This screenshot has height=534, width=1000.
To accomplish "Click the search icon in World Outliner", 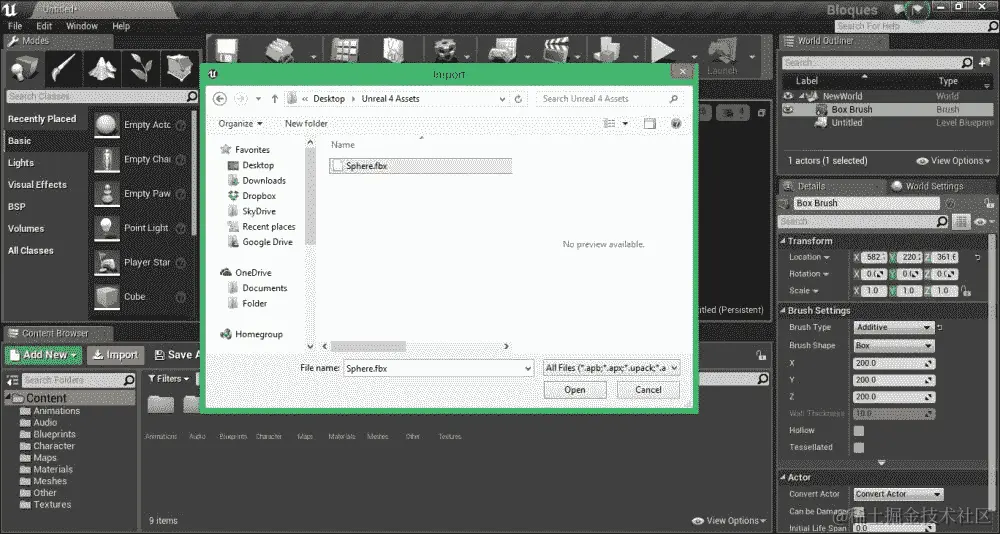I will click(967, 63).
